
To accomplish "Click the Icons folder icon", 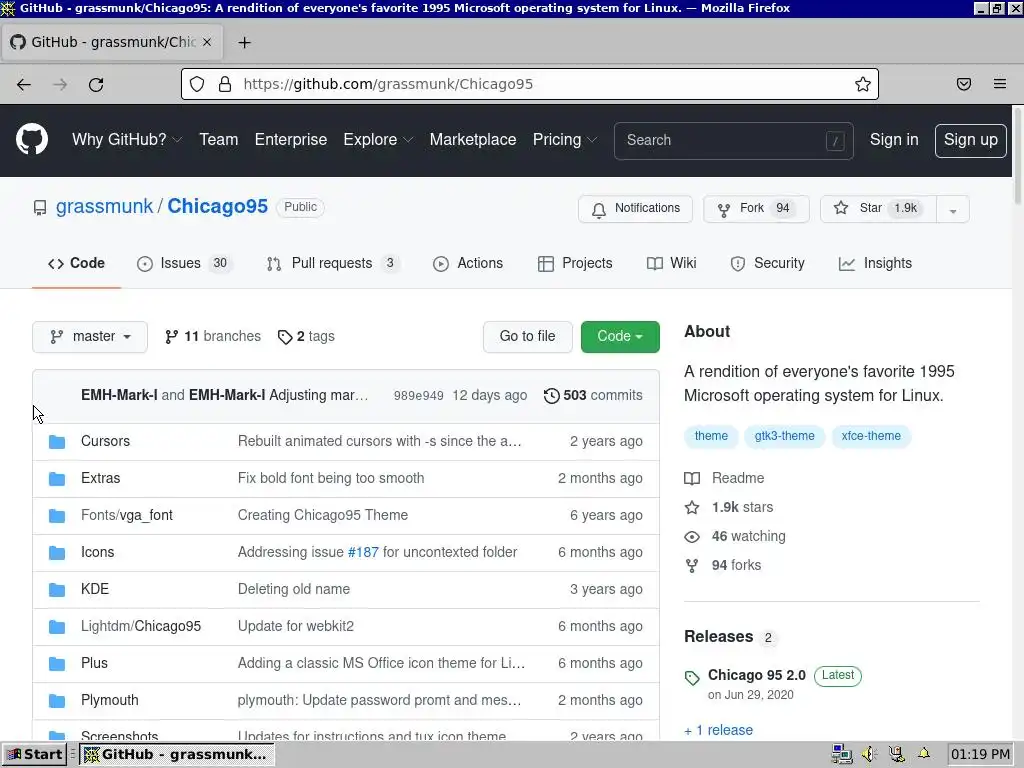I will tap(57, 552).
